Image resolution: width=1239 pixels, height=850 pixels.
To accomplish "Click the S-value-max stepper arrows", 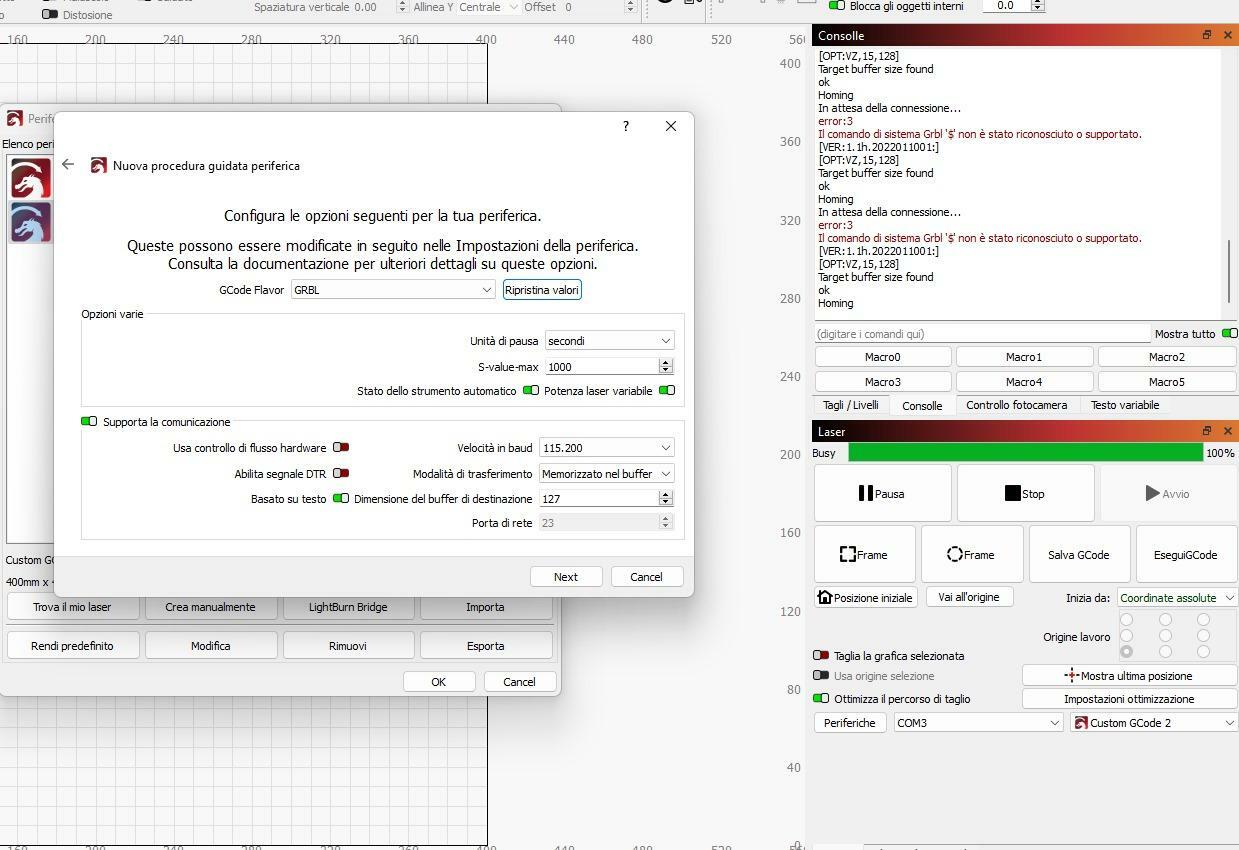I will [665, 367].
